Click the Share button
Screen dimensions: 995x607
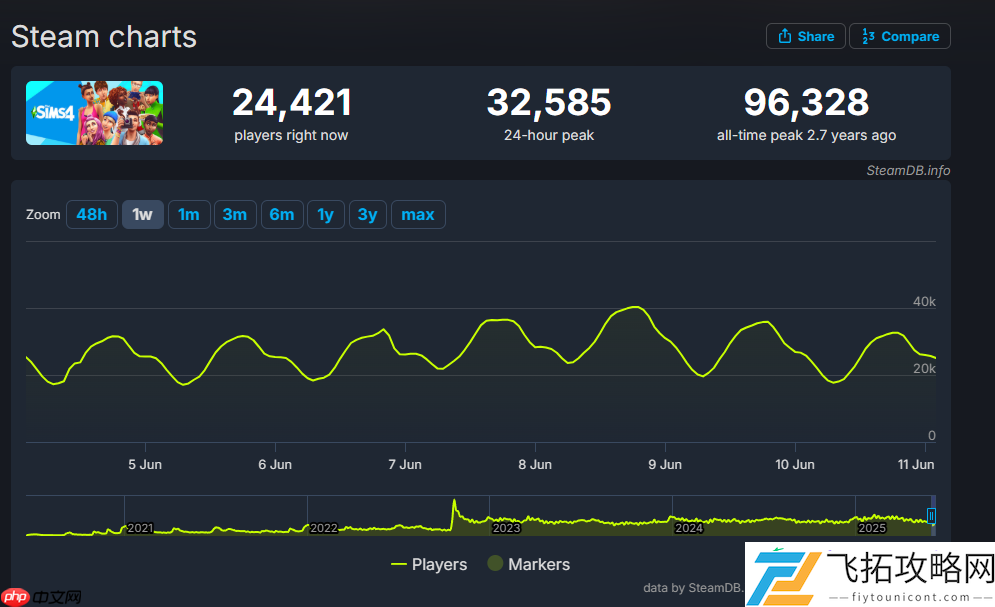806,36
